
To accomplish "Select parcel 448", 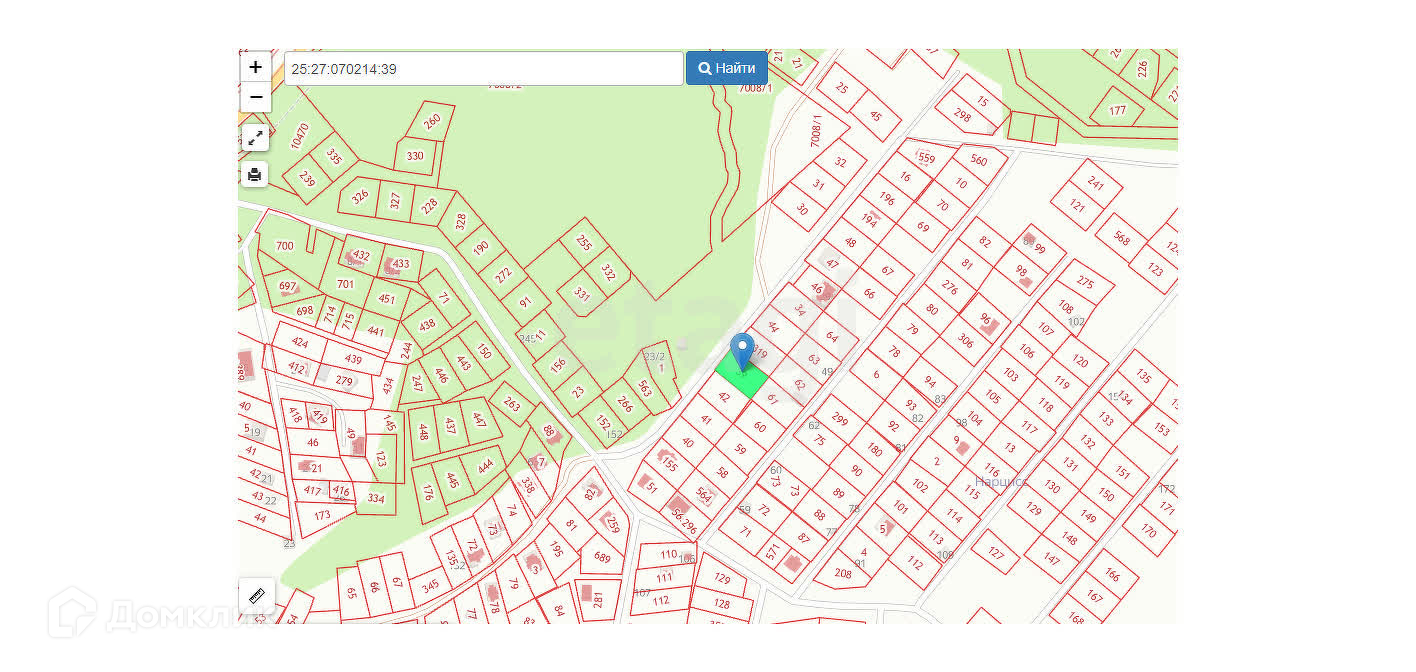I will [x=423, y=431].
